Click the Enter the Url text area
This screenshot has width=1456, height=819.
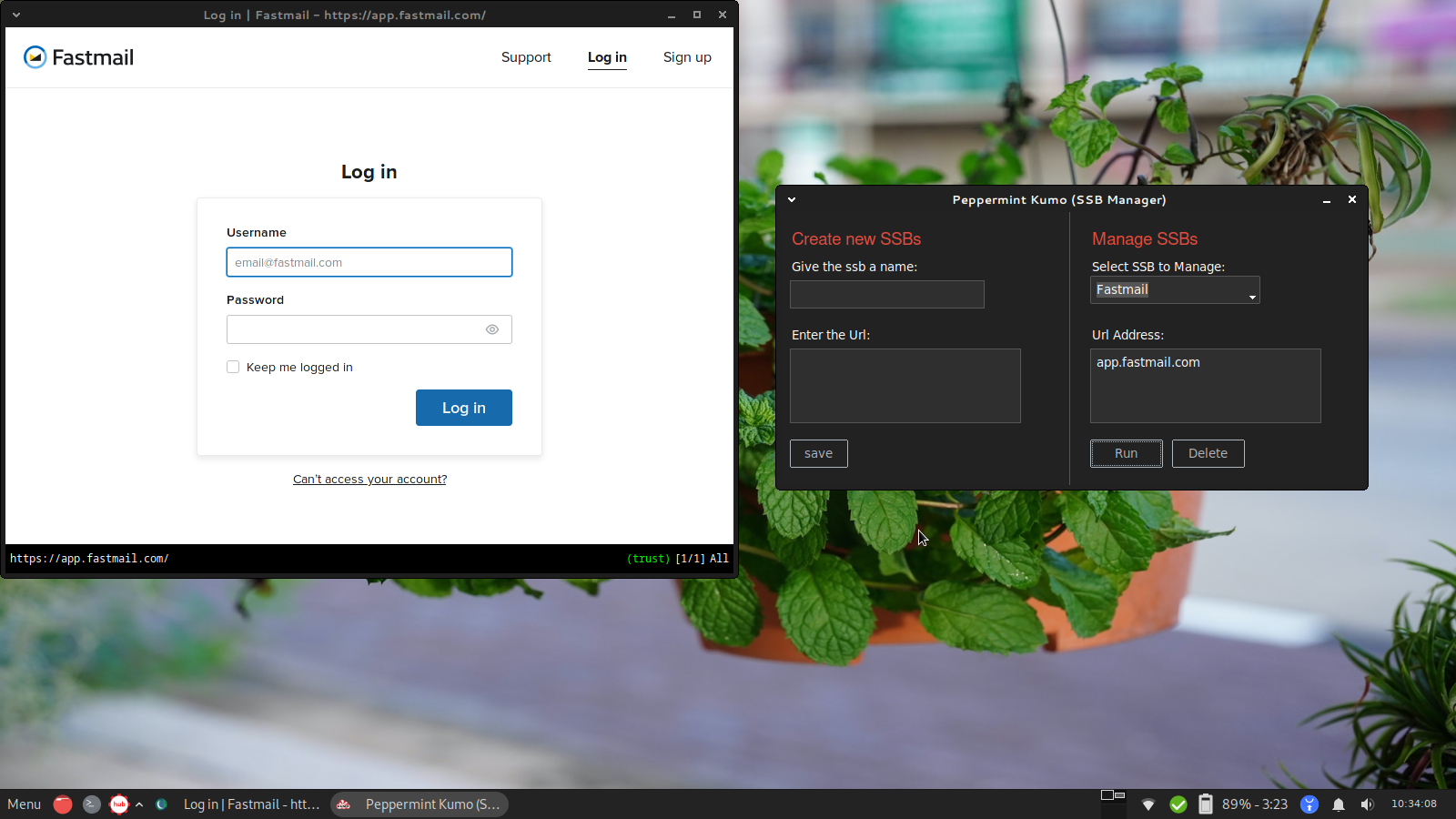click(905, 386)
